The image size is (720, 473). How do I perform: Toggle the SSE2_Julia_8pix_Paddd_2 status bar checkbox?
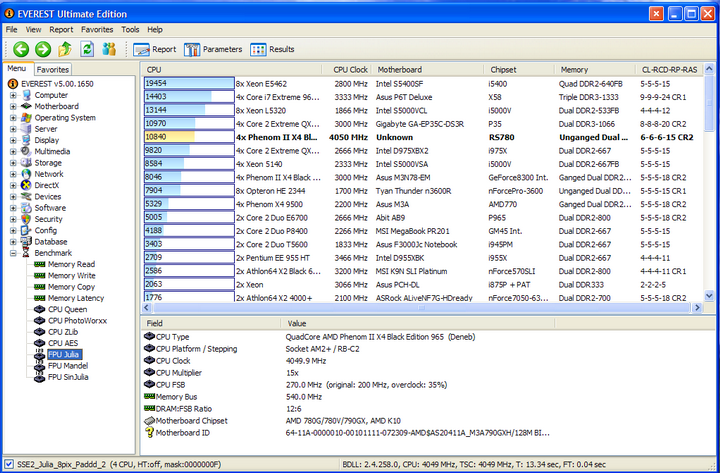8,464
